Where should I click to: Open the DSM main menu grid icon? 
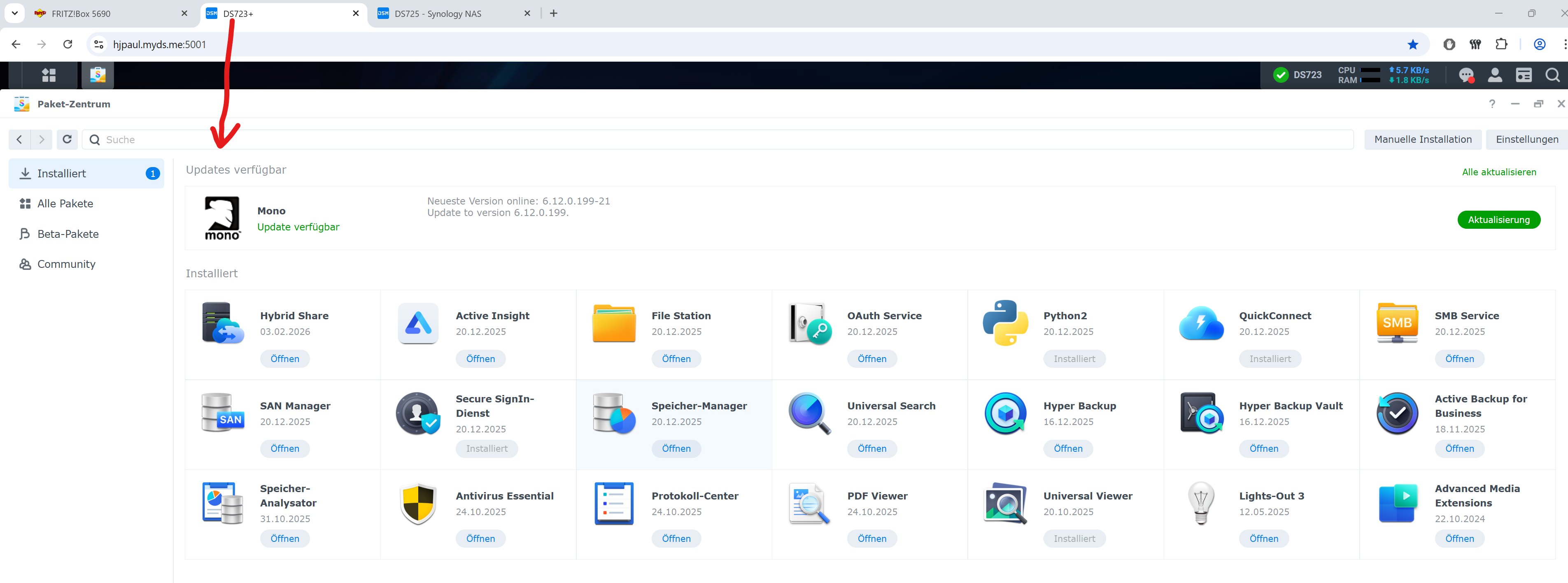click(49, 75)
